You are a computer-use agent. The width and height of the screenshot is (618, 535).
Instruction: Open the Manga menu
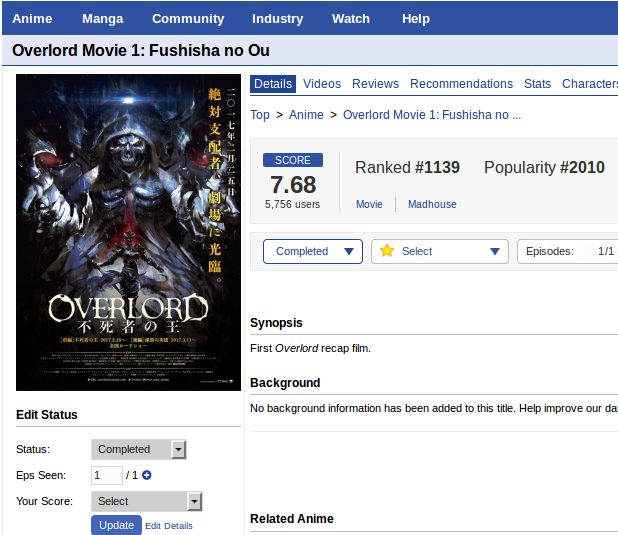pos(102,19)
